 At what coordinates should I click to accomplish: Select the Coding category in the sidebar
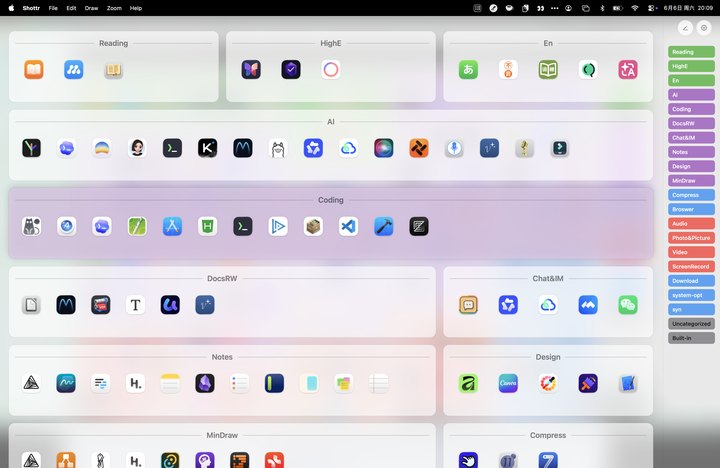pyautogui.click(x=691, y=109)
